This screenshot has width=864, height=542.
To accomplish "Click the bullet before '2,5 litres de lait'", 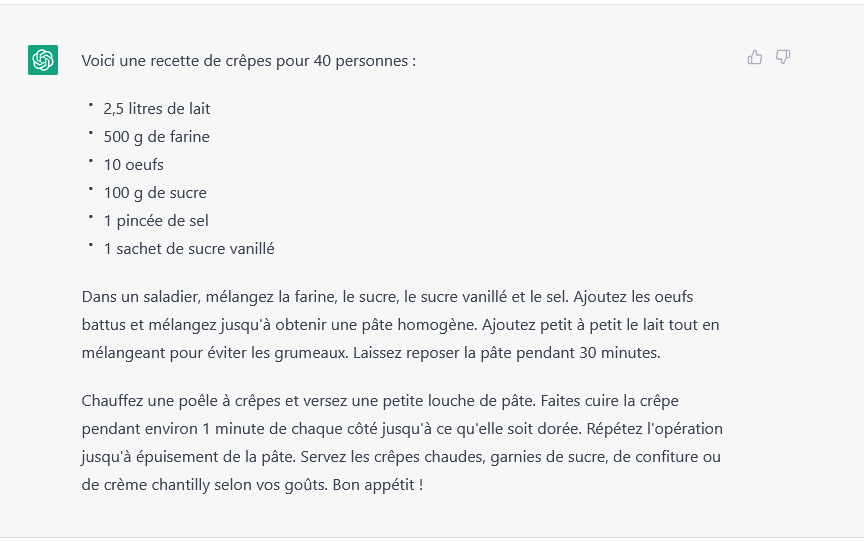I will (x=91, y=105).
